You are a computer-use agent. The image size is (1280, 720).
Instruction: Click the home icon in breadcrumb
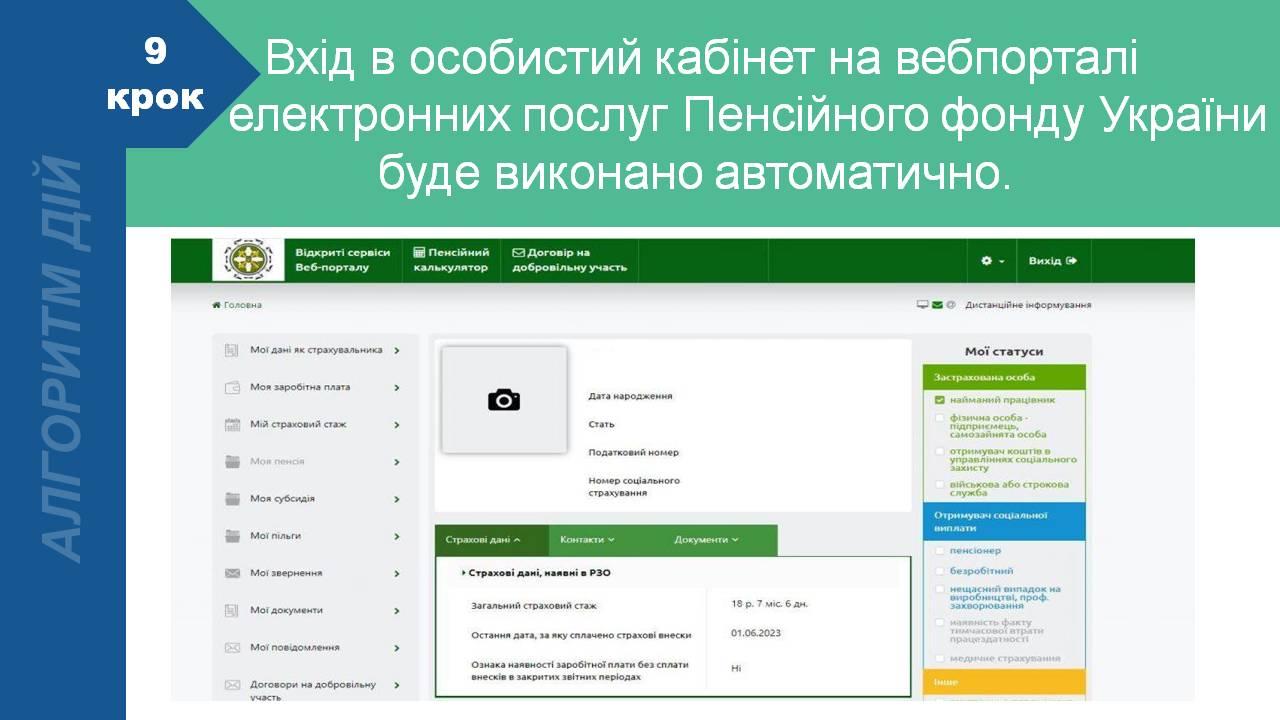(216, 305)
